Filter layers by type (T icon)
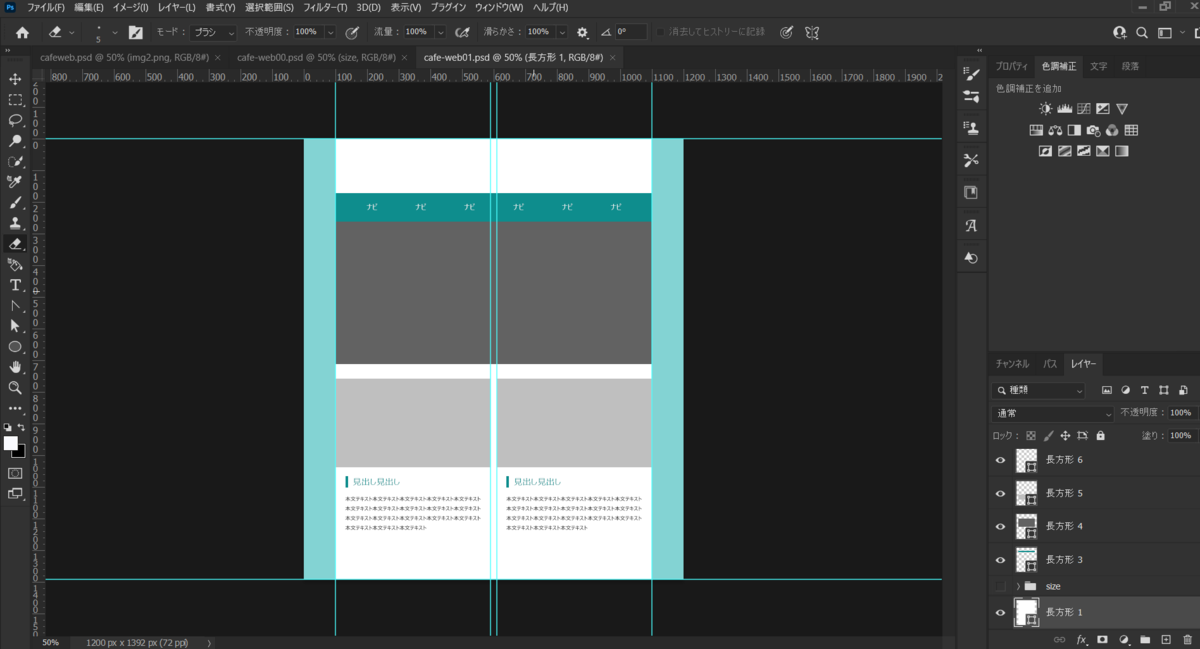The height and width of the screenshot is (649, 1200). tap(1144, 390)
